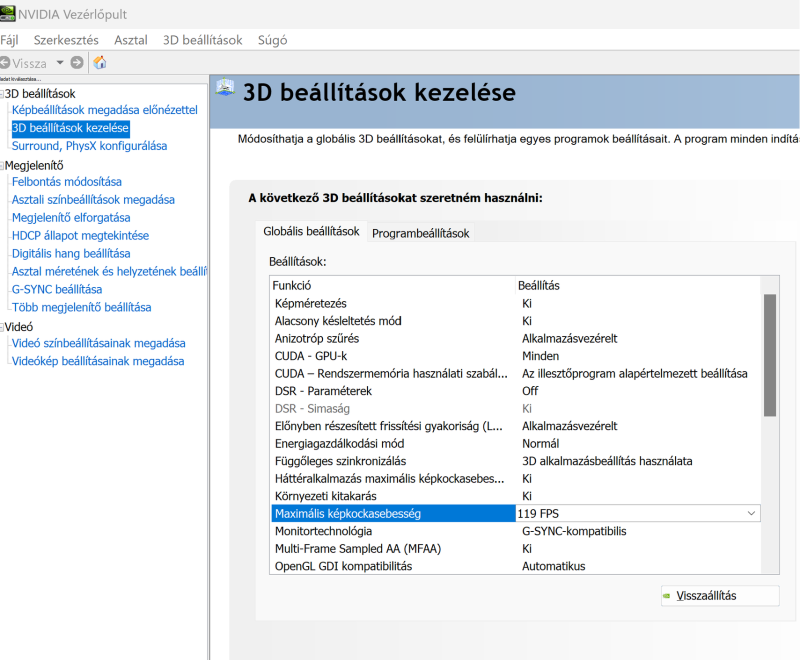Click the Beállítás column header
800x660 pixels.
(638, 285)
